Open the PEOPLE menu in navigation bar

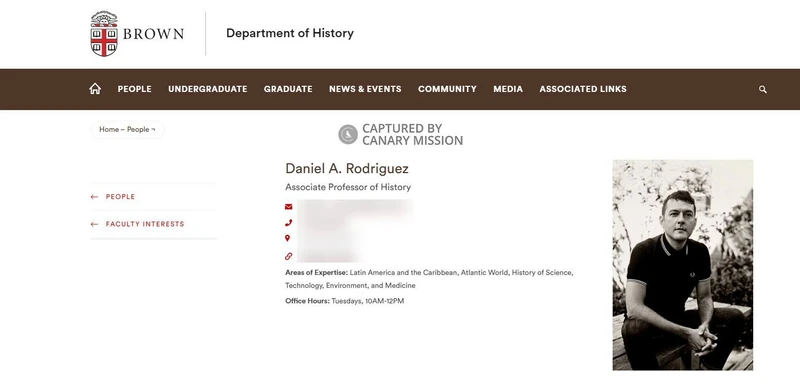[135, 89]
